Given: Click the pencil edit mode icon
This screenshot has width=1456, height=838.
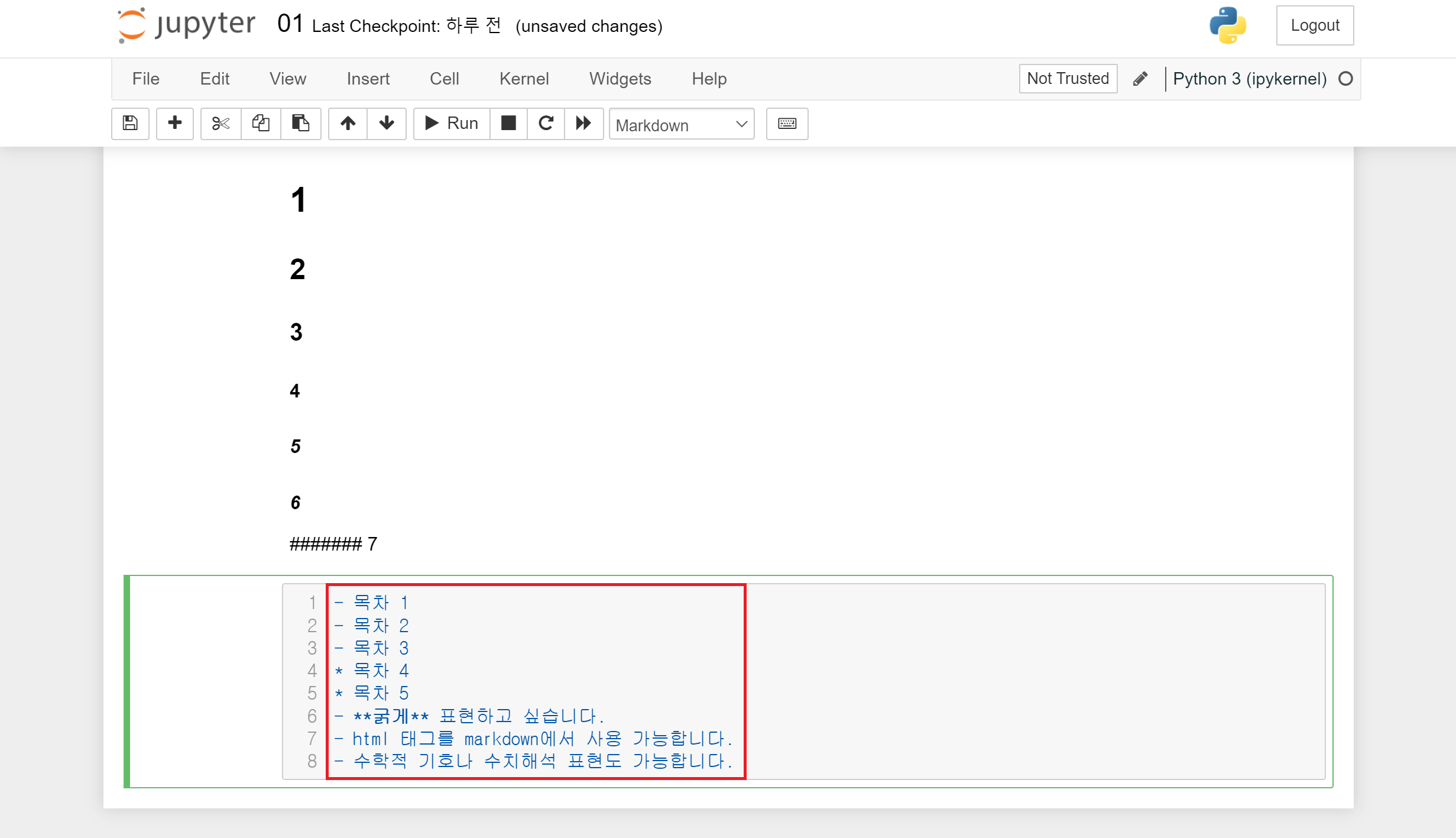Looking at the screenshot, I should (x=1140, y=79).
